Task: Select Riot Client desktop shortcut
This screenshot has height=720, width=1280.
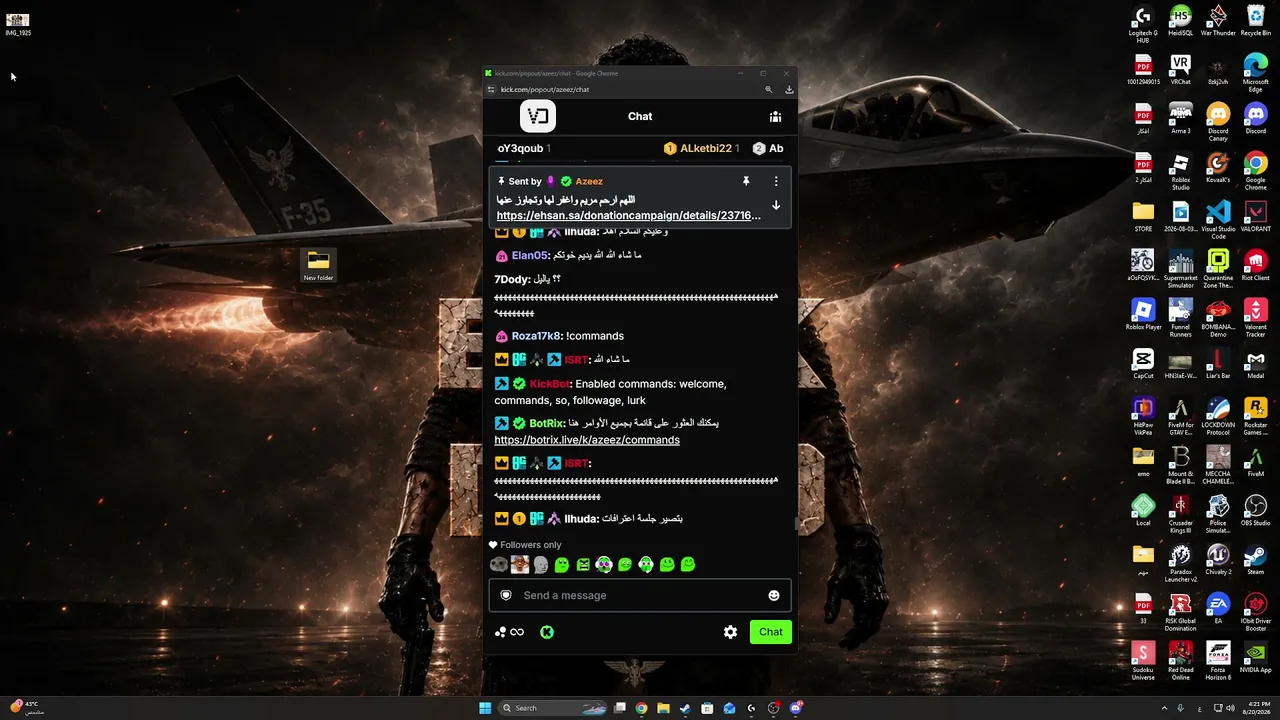Action: pos(1256,265)
